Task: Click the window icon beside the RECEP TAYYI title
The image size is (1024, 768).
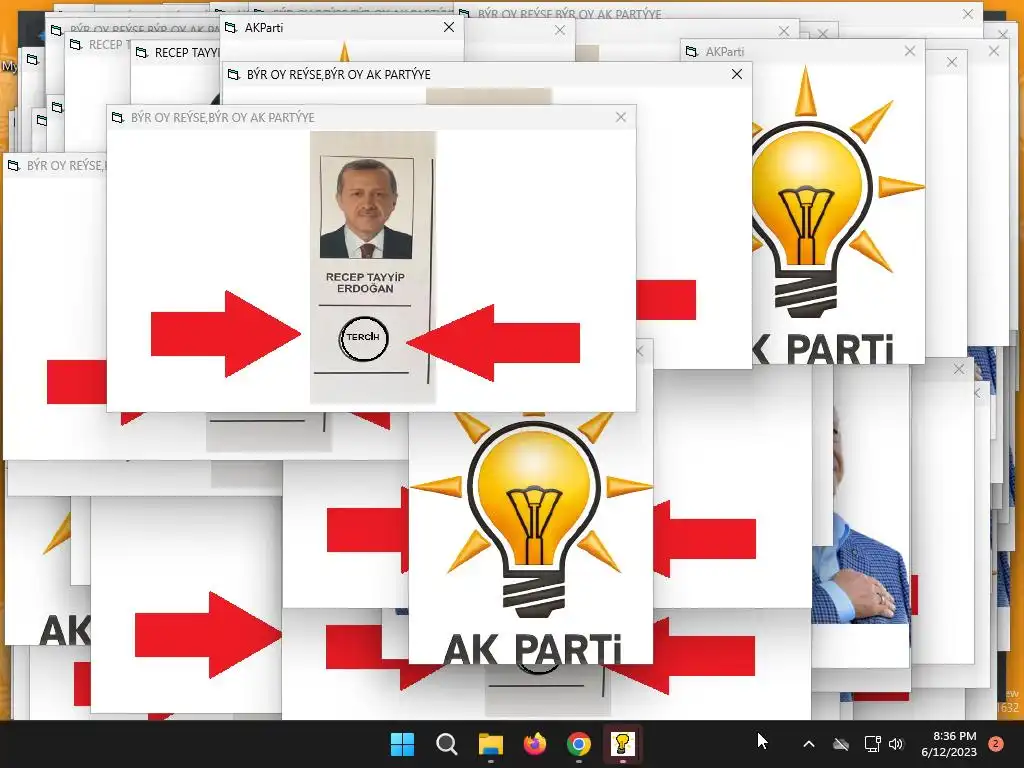Action: 142,52
